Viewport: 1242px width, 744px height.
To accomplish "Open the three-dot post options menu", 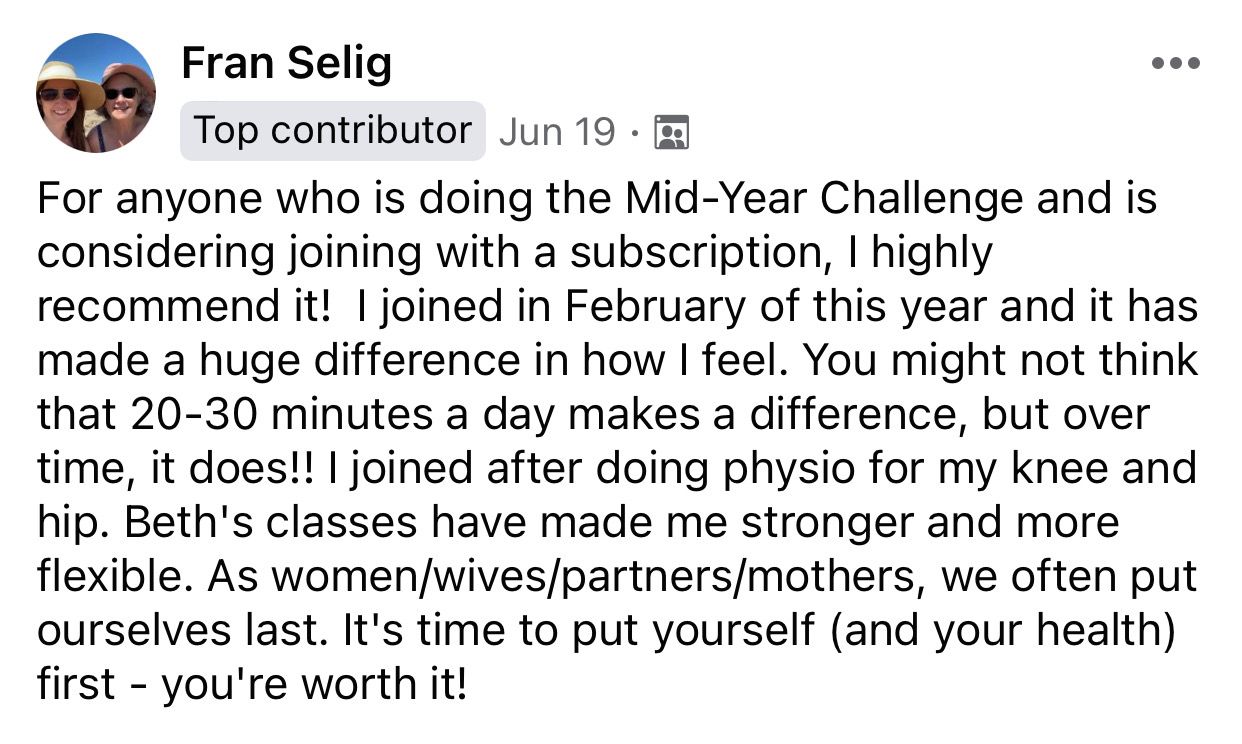I will point(1176,64).
